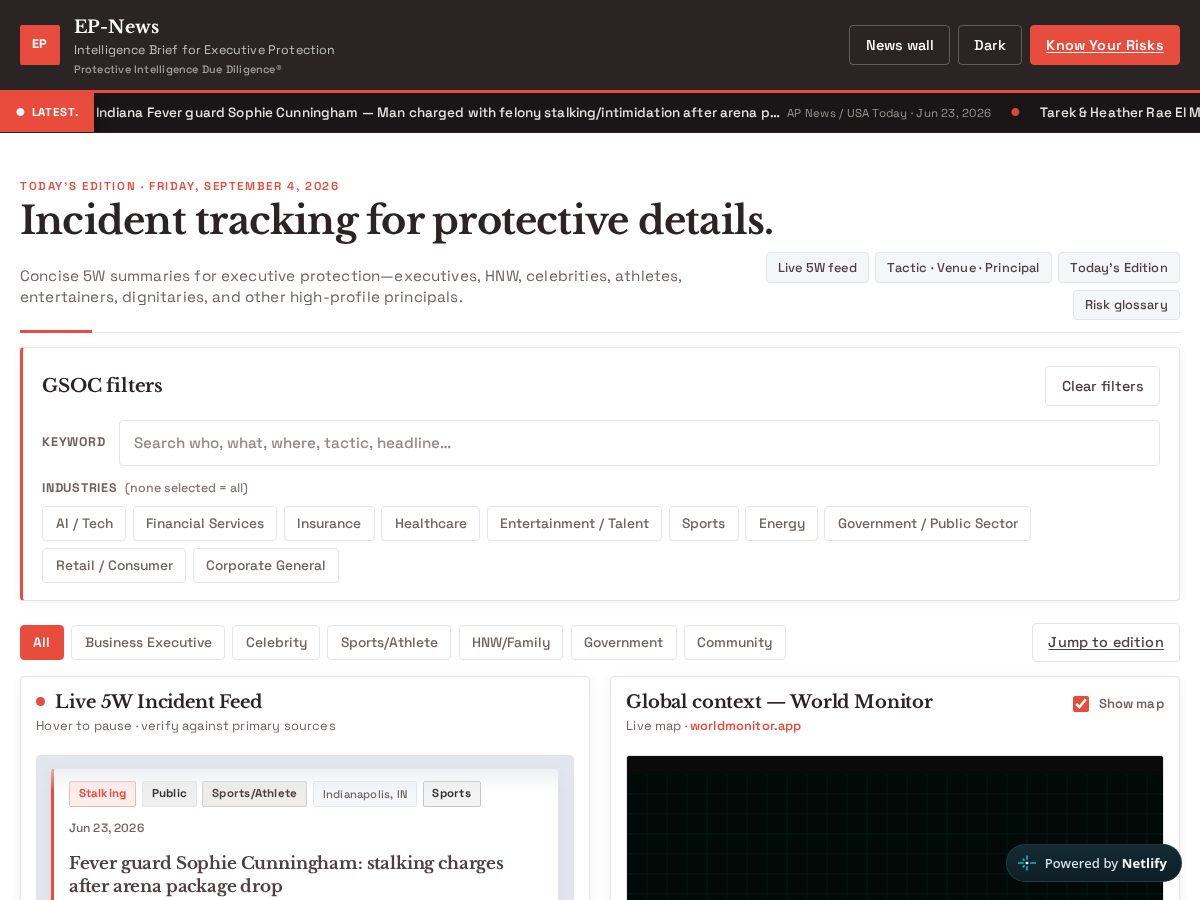Viewport: 1200px width, 900px height.
Task: Click the Stalking tag on incident card
Action: 102,793
